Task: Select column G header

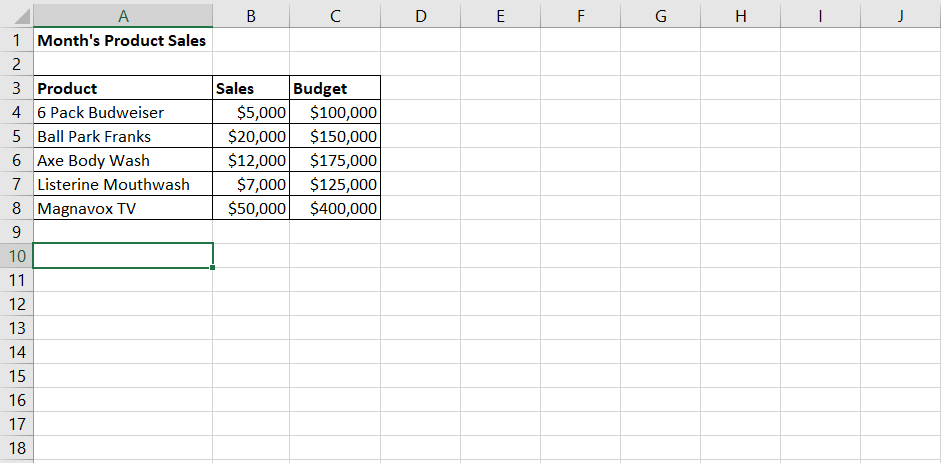Action: pos(660,16)
